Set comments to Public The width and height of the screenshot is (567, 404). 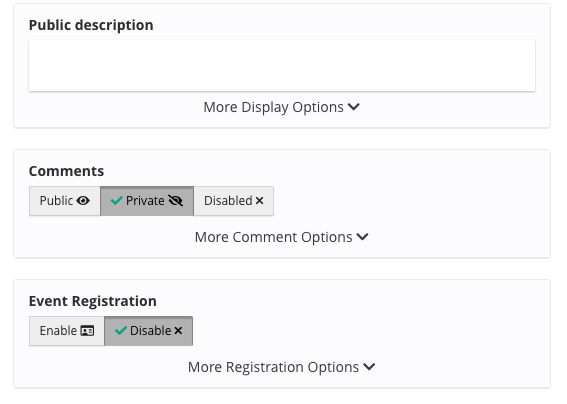[65, 201]
